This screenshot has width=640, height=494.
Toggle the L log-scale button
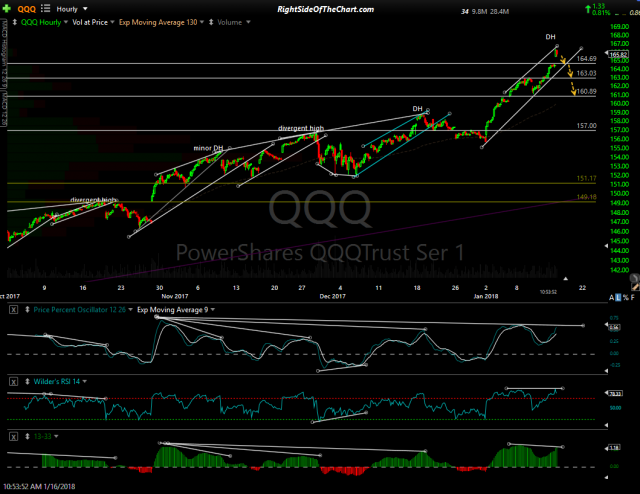(618, 298)
